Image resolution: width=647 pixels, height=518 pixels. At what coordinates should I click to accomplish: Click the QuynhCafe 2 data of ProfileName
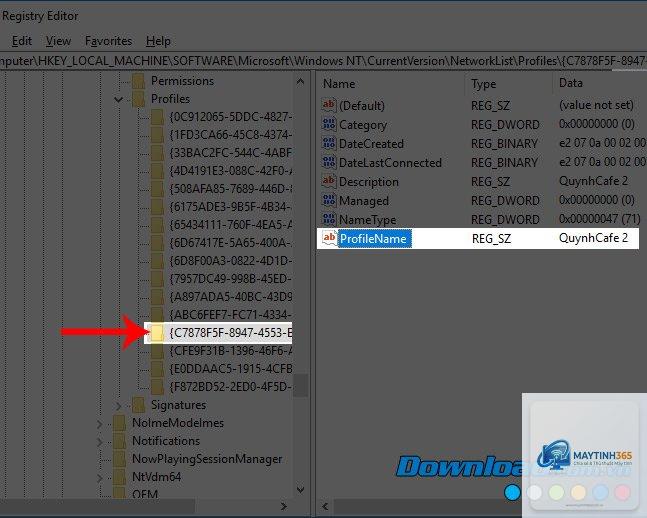[x=593, y=238]
